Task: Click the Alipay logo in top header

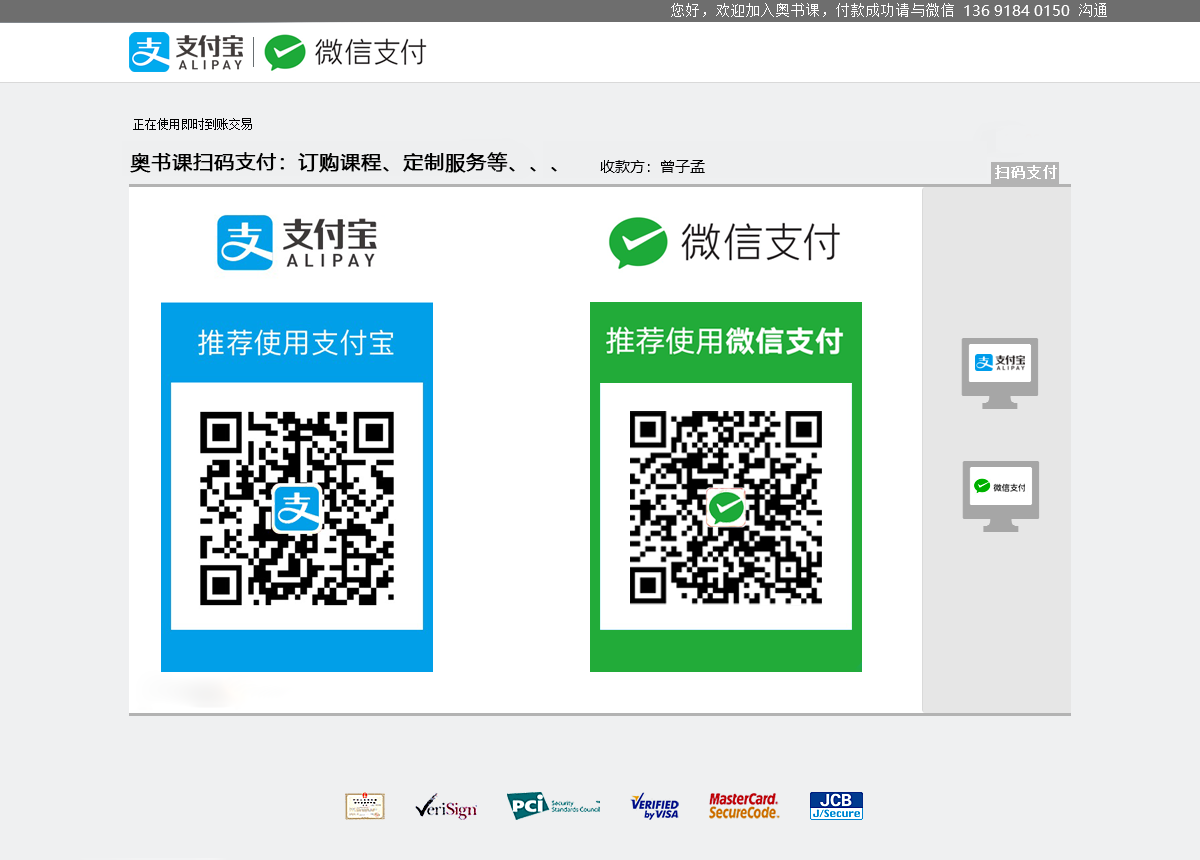Action: 187,52
